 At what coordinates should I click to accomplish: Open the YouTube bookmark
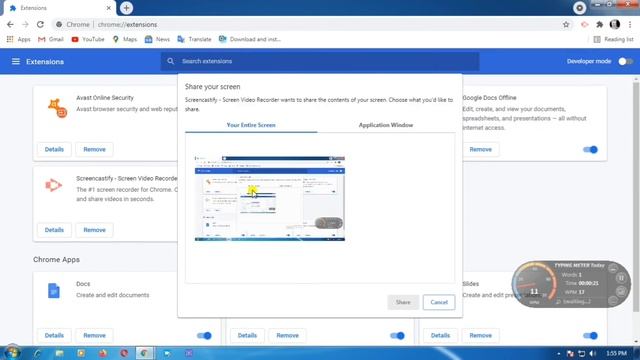point(88,39)
